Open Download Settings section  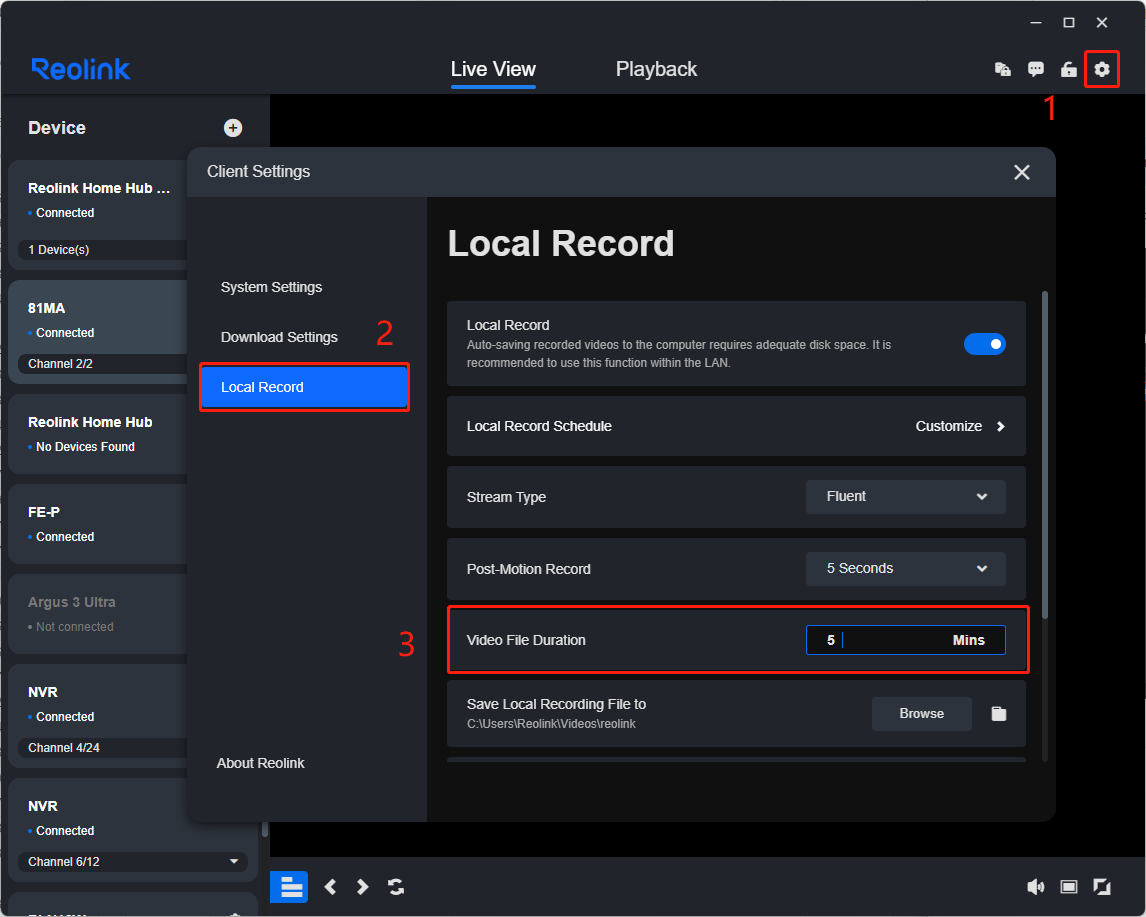(279, 337)
